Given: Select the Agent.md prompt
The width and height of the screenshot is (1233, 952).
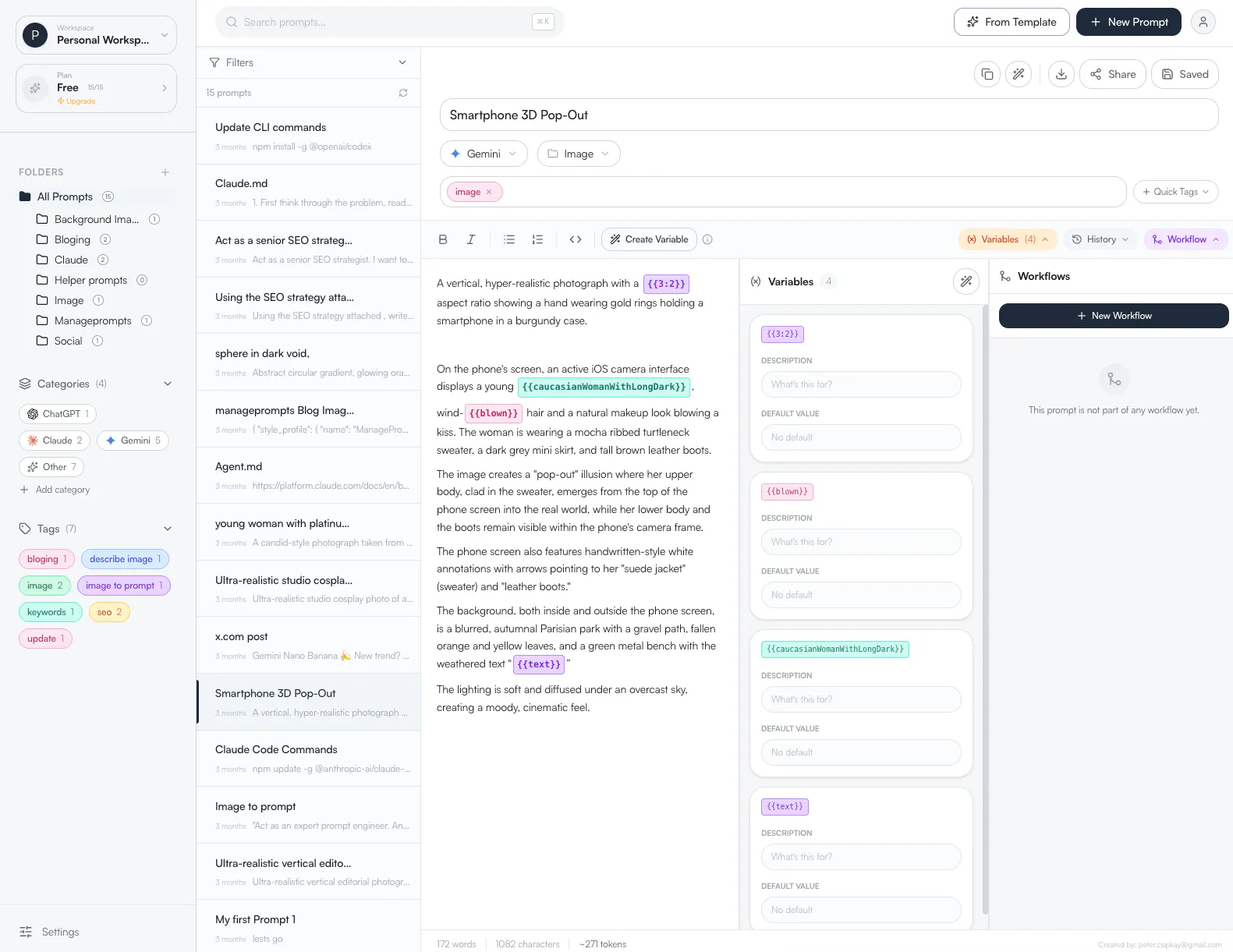Looking at the screenshot, I should pos(308,476).
